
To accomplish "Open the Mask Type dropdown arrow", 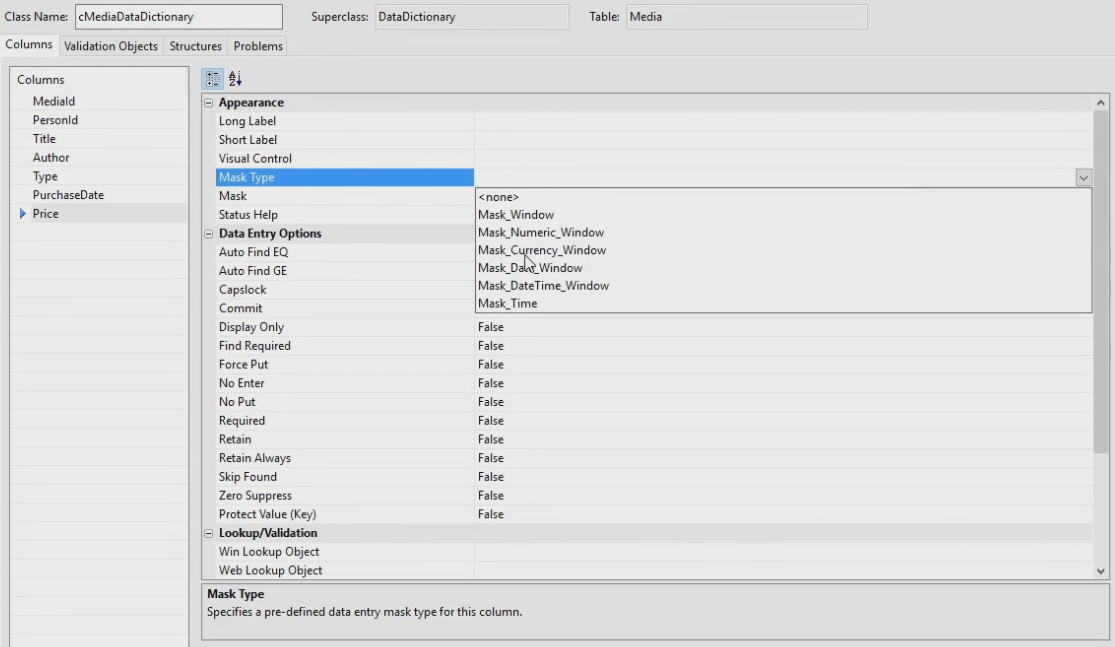I will (x=1083, y=177).
